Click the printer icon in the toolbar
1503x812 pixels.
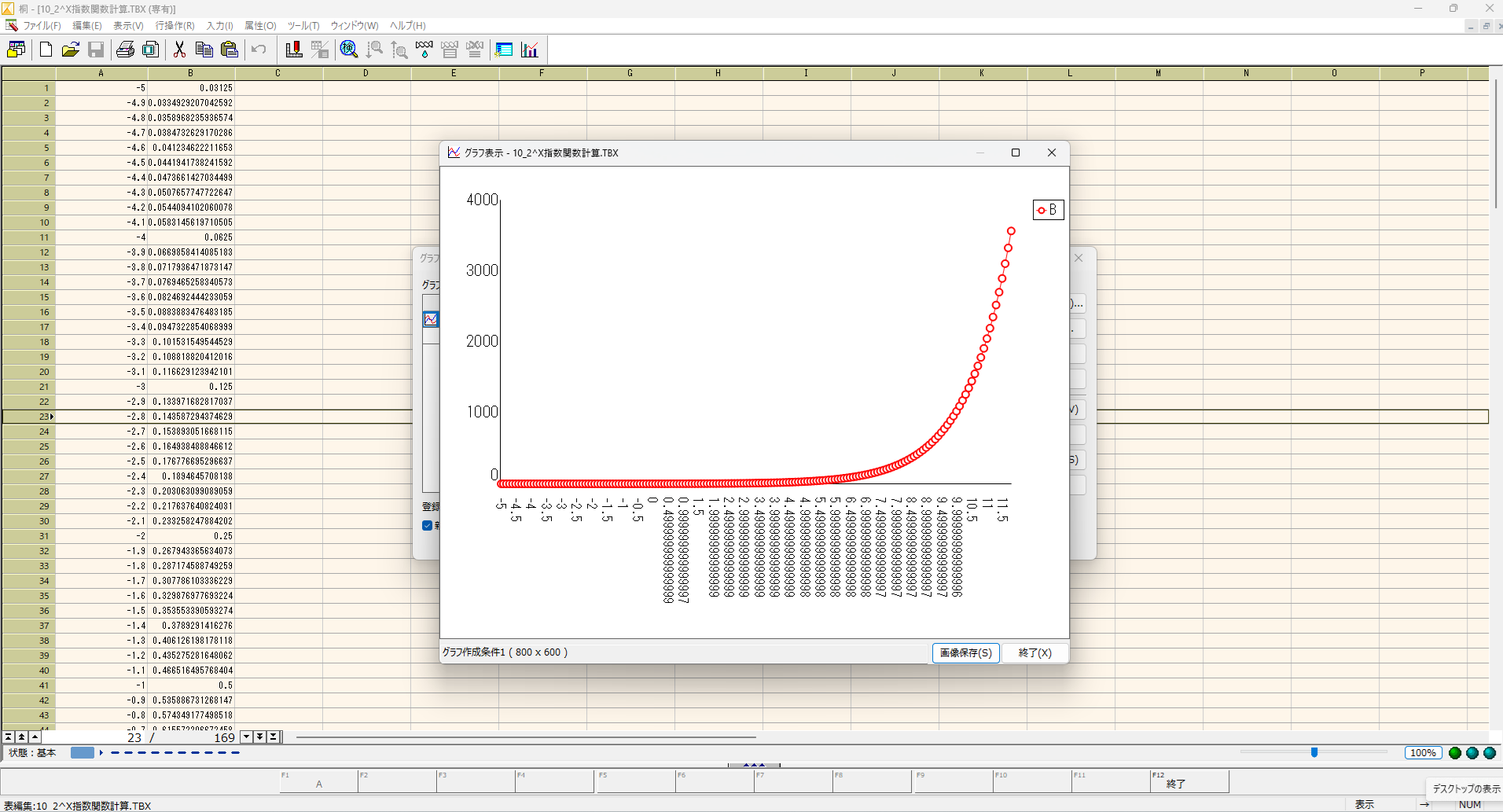click(x=125, y=50)
